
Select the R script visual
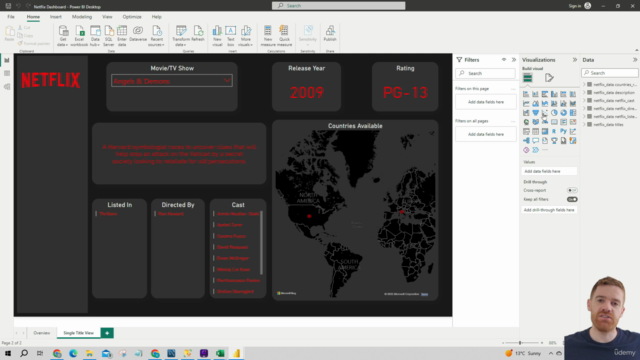[554, 131]
